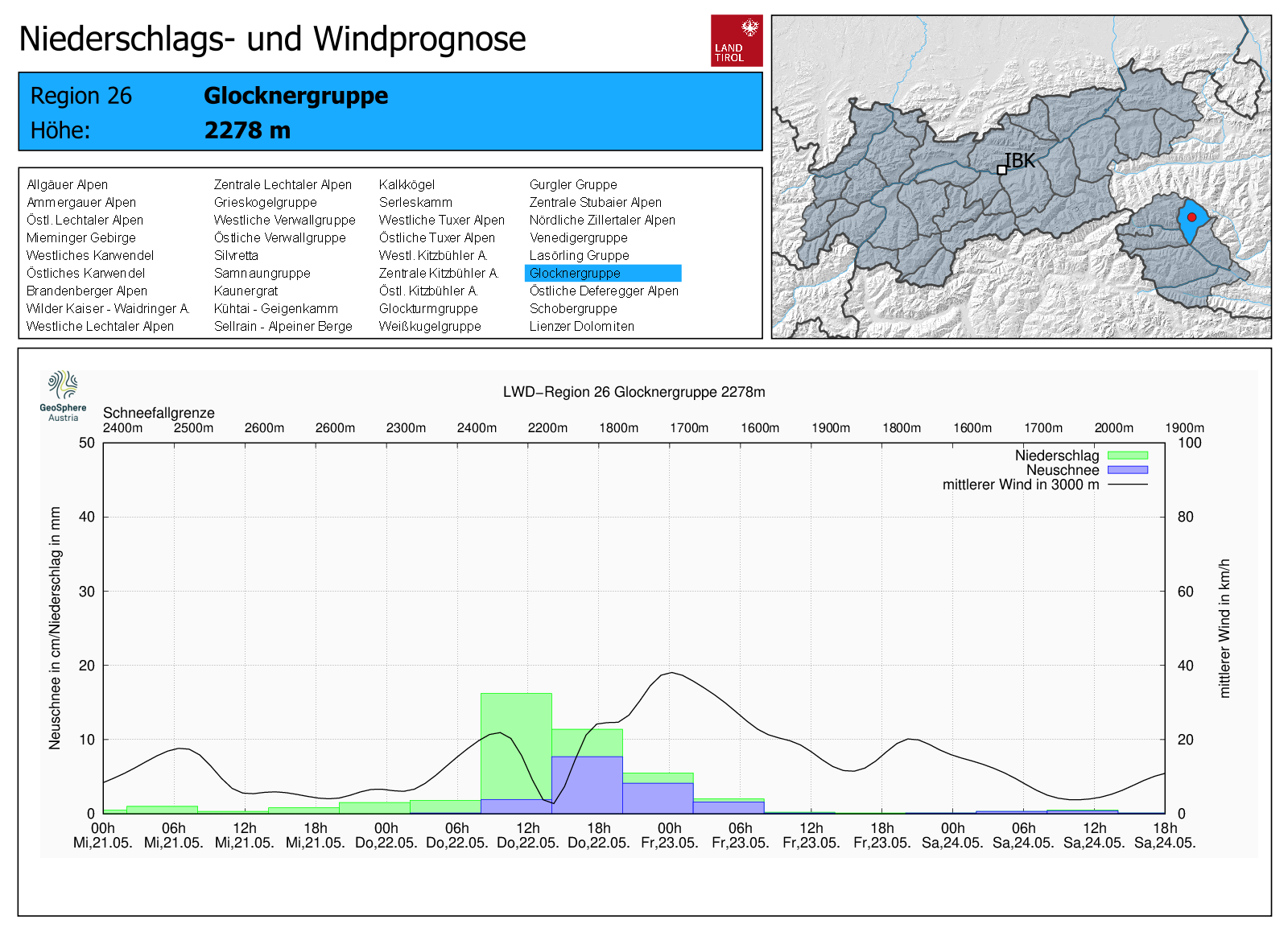Click Kühtai - Geigenkamm region link

[x=275, y=308]
